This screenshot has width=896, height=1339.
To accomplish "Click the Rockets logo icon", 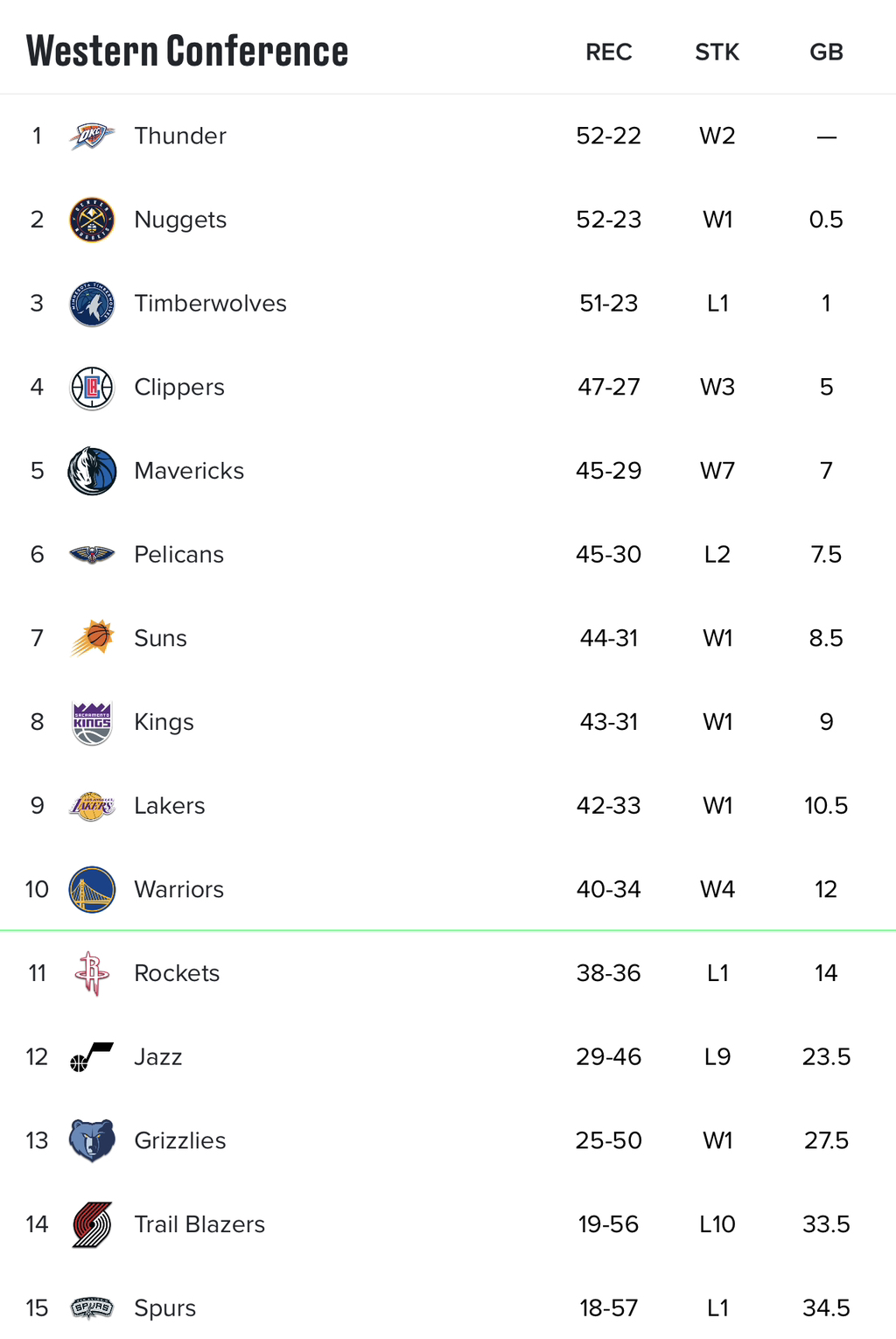I will click(92, 973).
